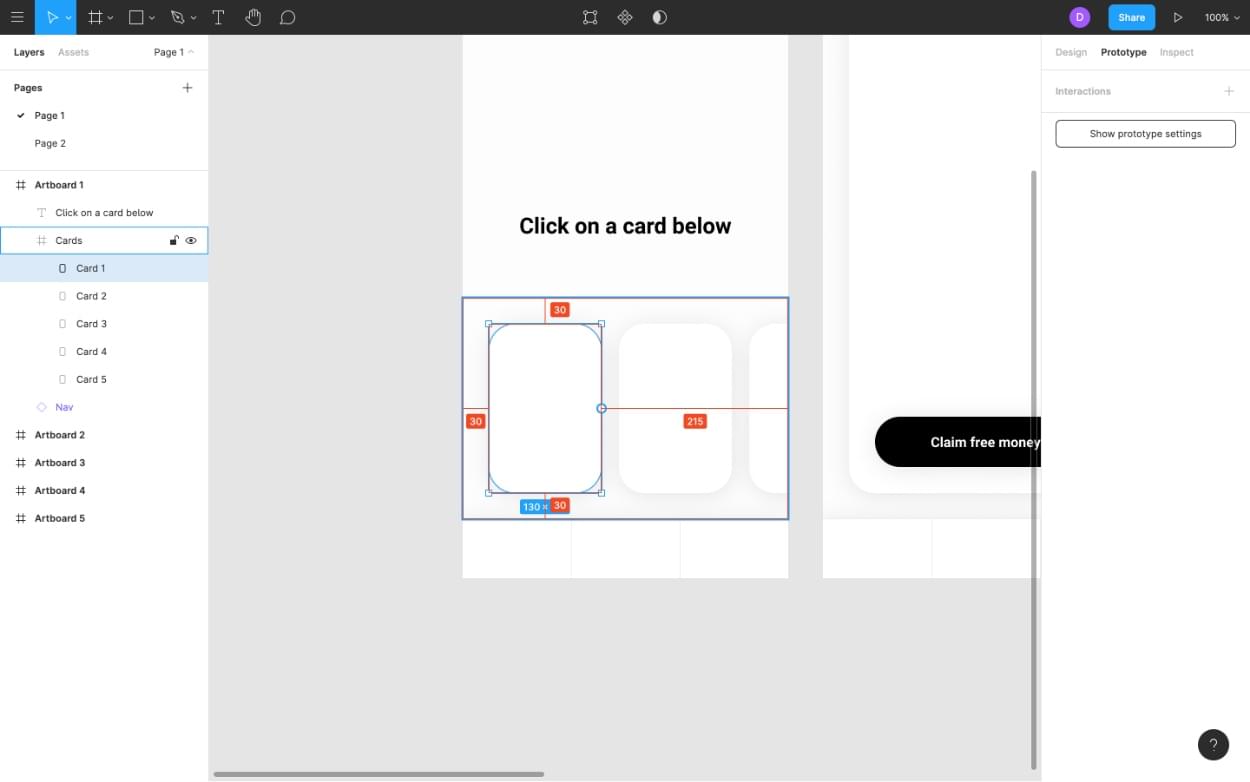Click the Nav component diamond icon
The height and width of the screenshot is (782, 1250).
coord(41,407)
